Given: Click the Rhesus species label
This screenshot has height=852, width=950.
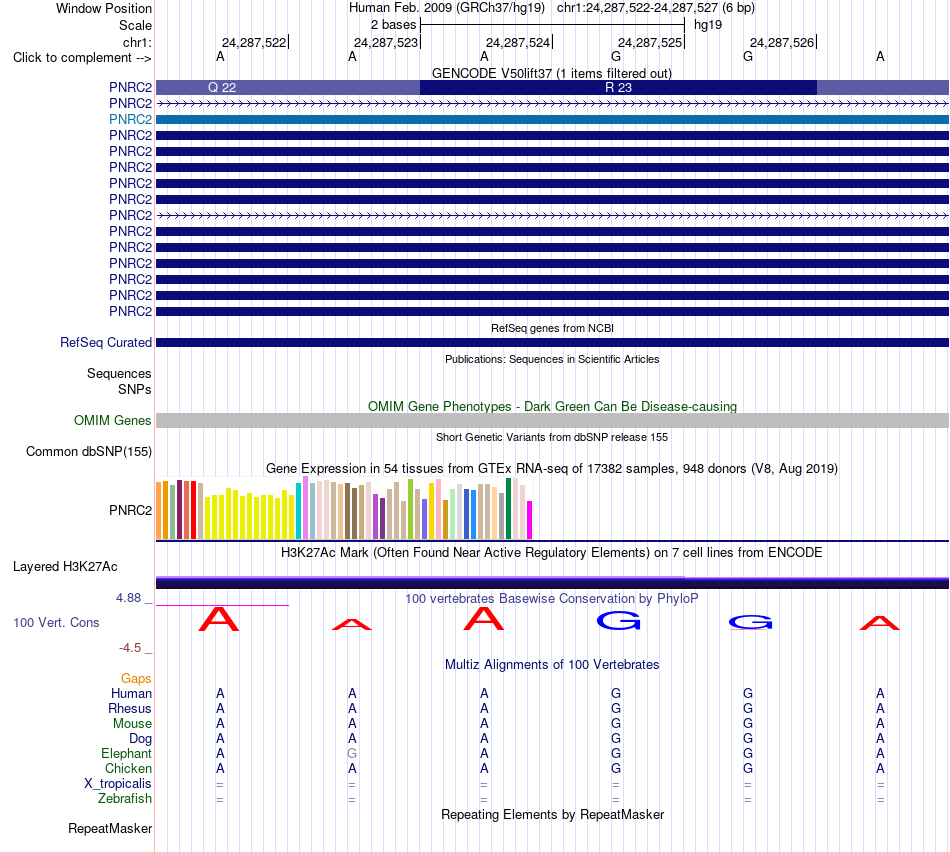Looking at the screenshot, I should pos(130,708).
